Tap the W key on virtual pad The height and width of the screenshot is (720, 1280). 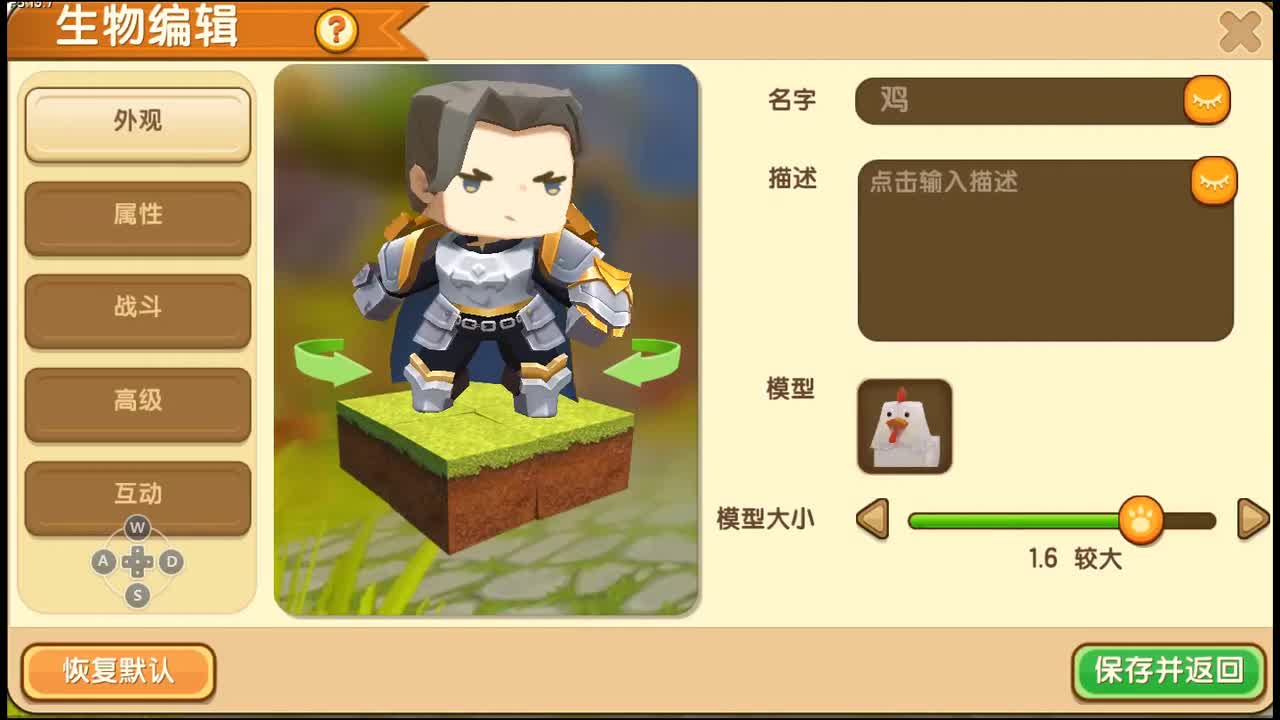(137, 527)
